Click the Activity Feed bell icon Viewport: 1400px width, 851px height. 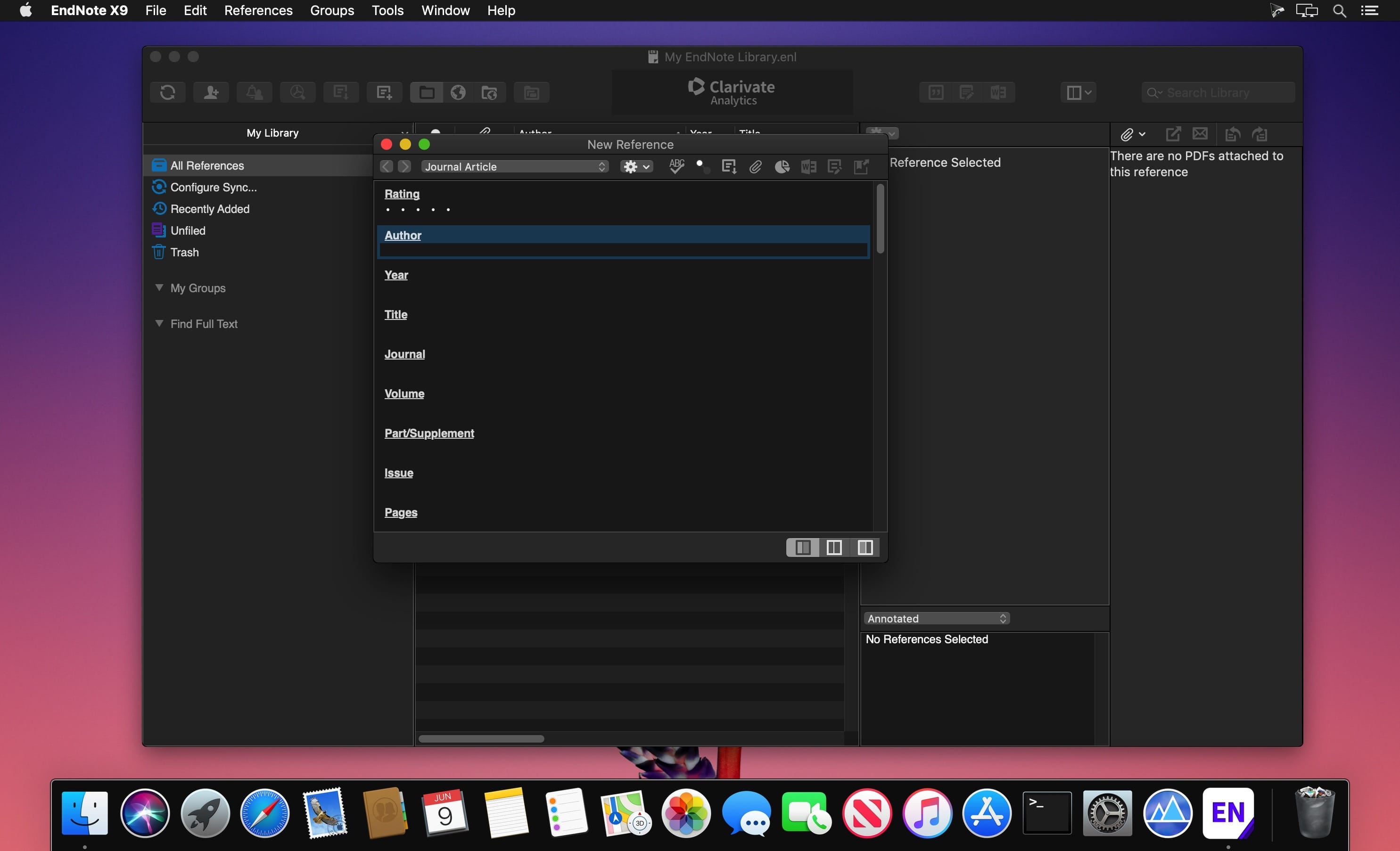(x=254, y=92)
